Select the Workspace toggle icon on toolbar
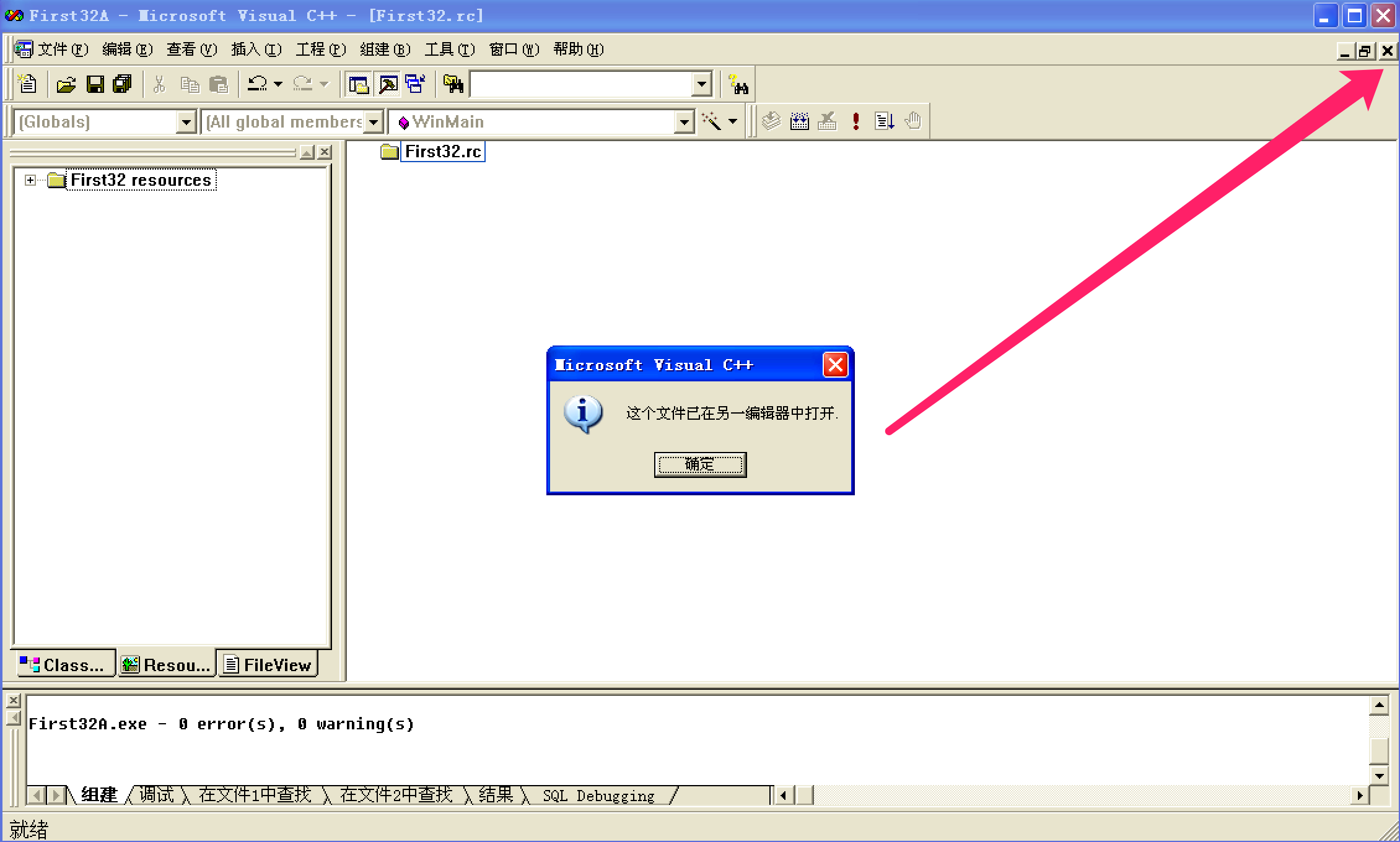This screenshot has width=1400, height=842. pyautogui.click(x=358, y=84)
